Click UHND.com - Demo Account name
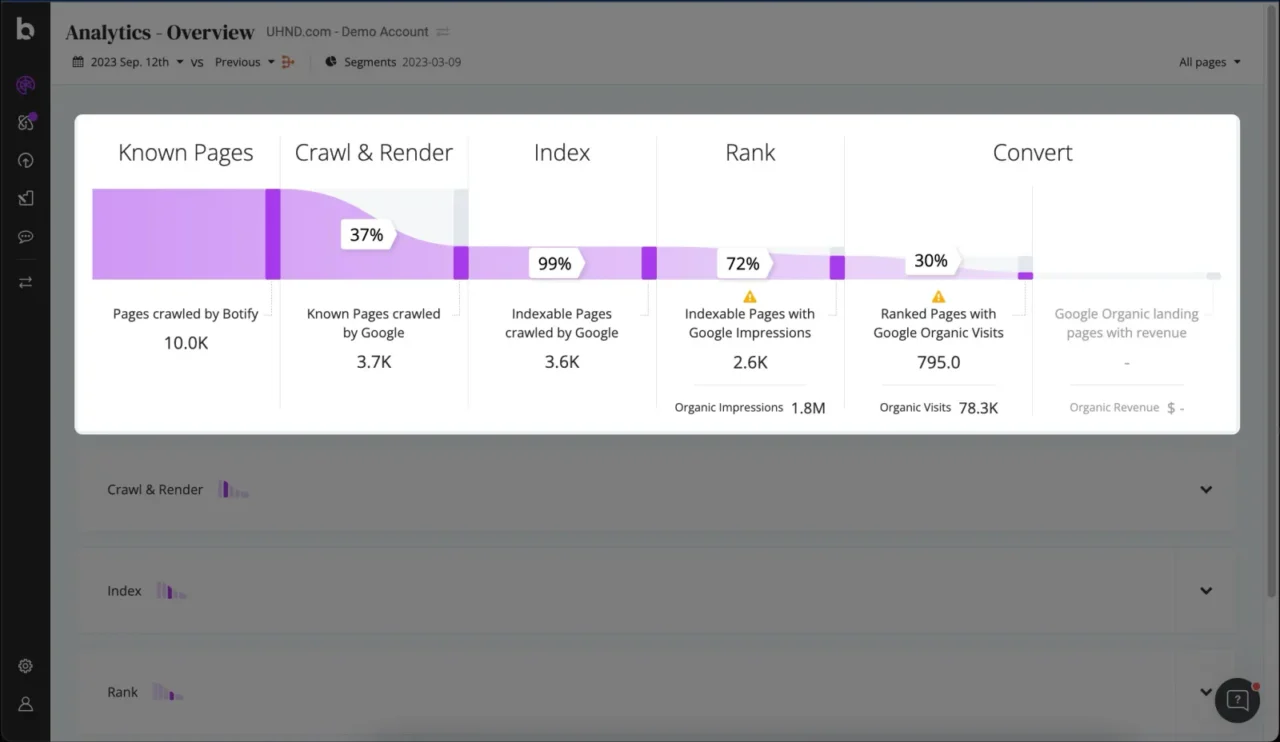The width and height of the screenshot is (1280, 742). click(x=347, y=32)
